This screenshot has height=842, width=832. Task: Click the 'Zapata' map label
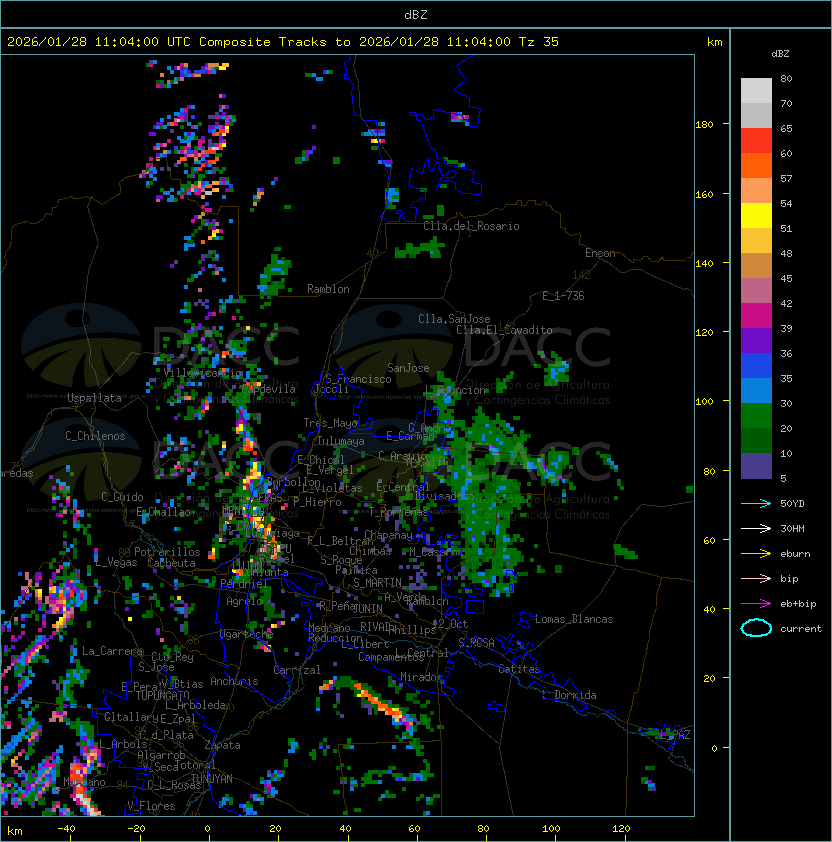click(222, 745)
